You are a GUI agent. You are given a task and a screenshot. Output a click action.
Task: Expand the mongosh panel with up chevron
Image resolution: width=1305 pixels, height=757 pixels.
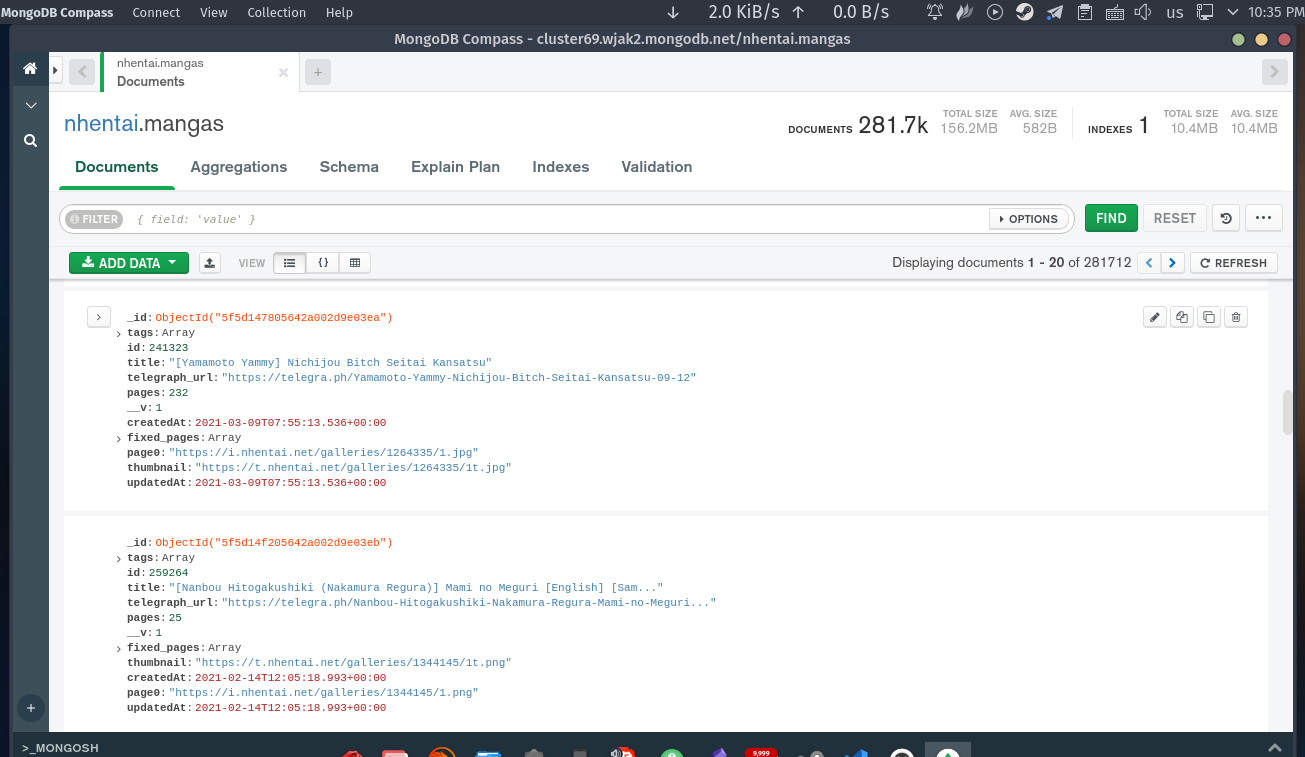1275,747
